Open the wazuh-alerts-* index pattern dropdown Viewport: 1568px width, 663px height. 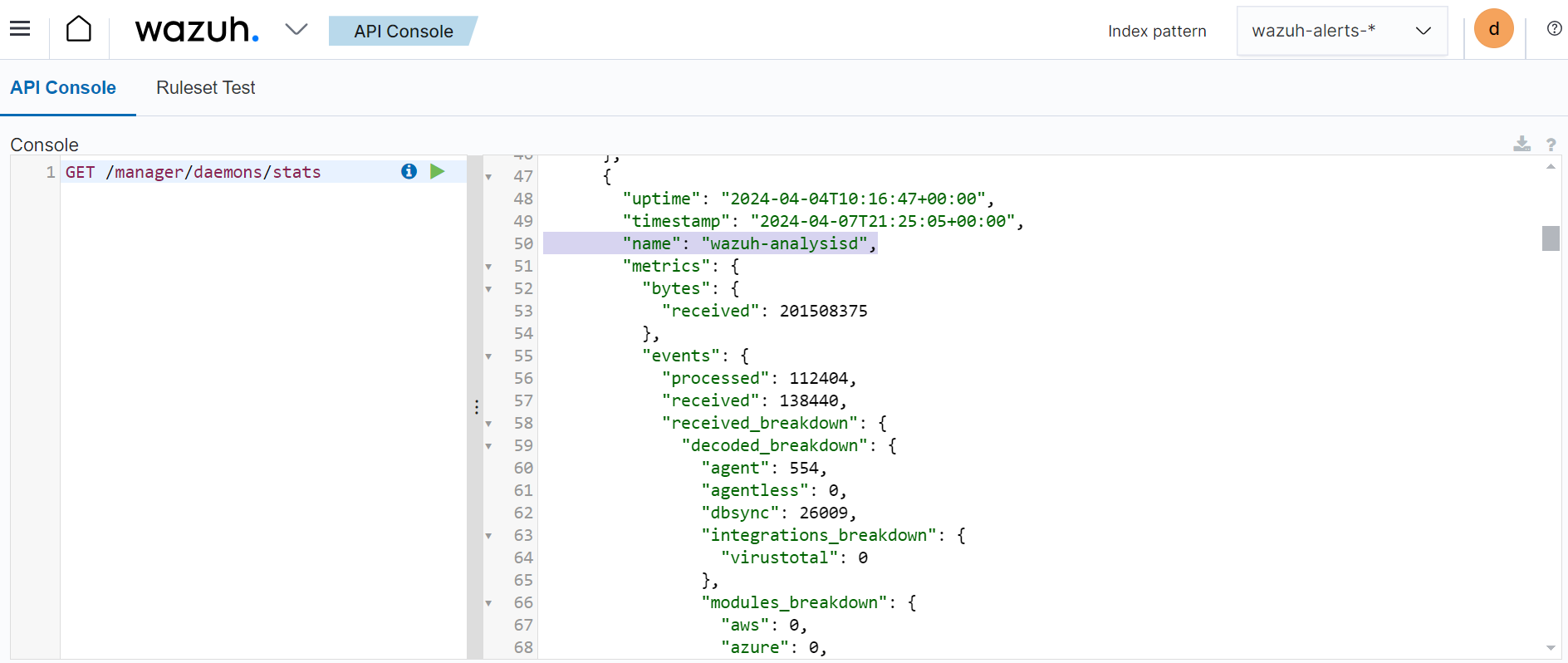[1341, 31]
